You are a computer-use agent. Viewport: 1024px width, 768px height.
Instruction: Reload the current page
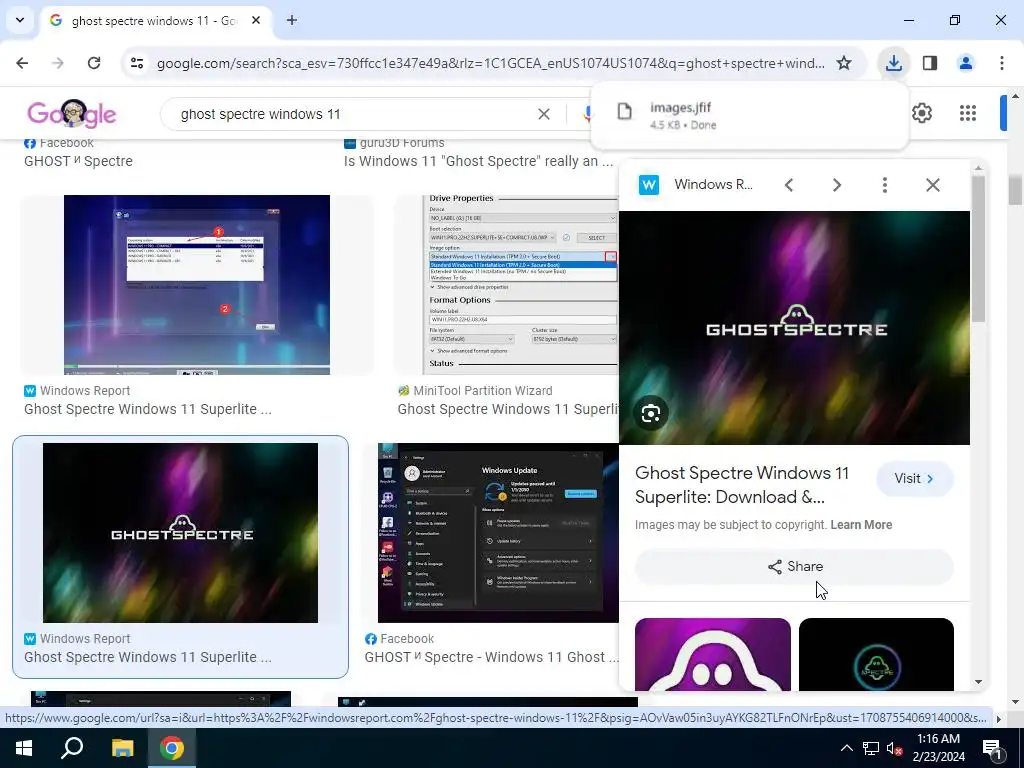(x=94, y=63)
